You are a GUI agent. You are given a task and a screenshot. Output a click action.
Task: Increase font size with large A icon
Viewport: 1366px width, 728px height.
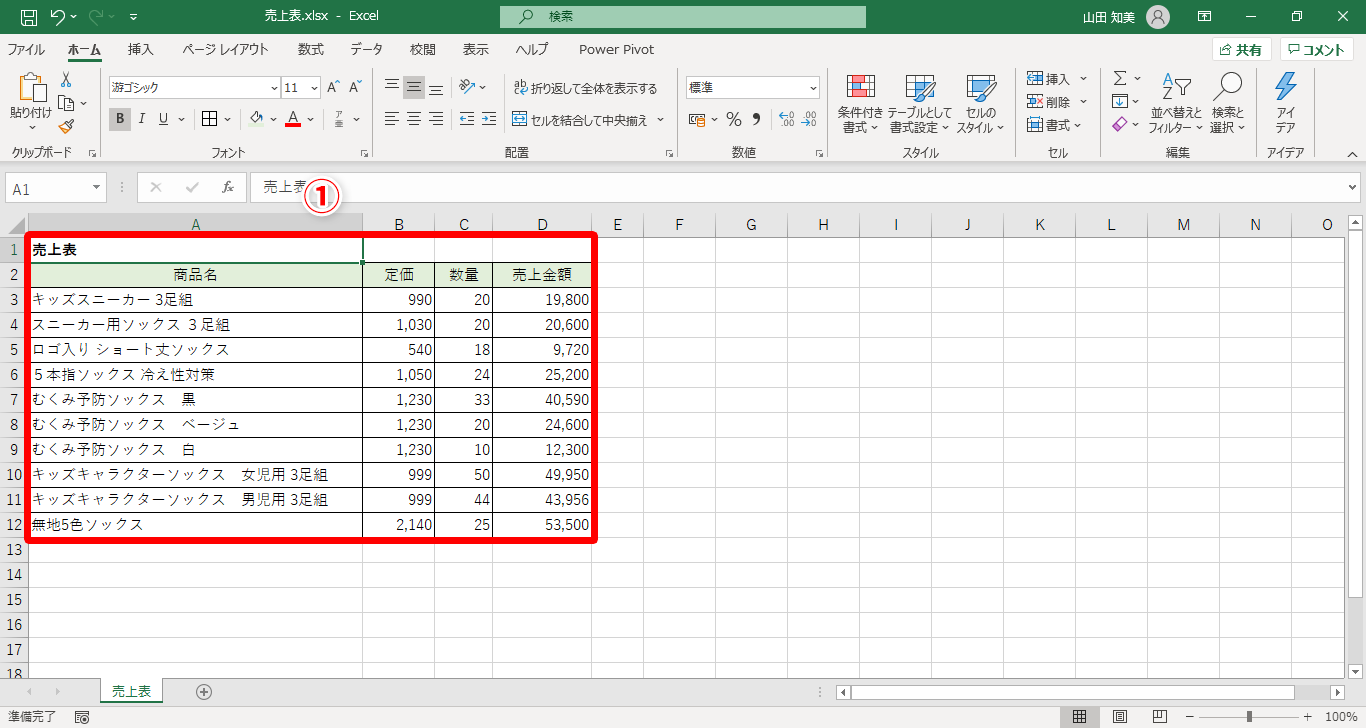(334, 88)
